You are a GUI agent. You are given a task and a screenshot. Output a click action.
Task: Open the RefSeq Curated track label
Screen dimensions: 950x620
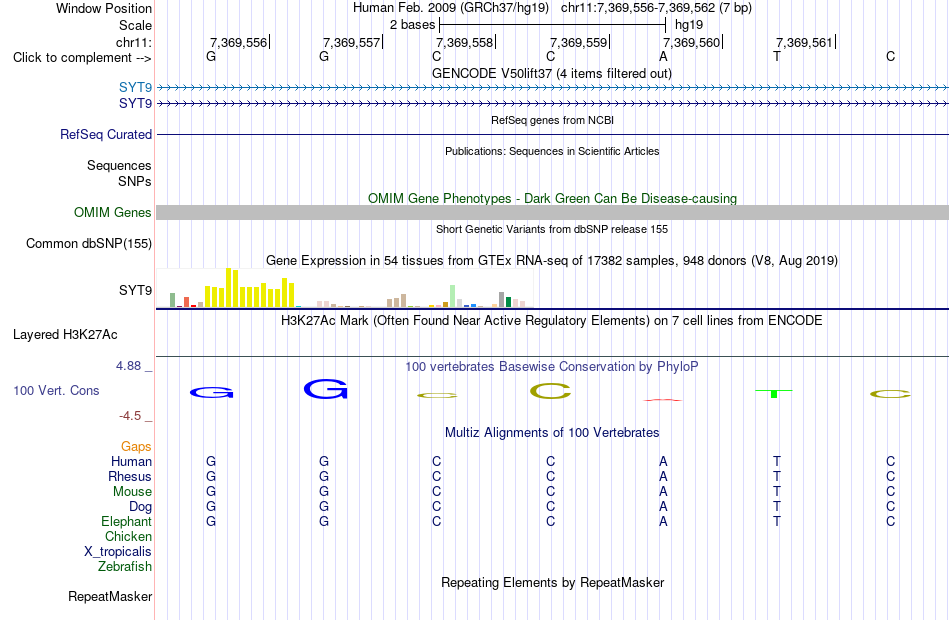[105, 135]
